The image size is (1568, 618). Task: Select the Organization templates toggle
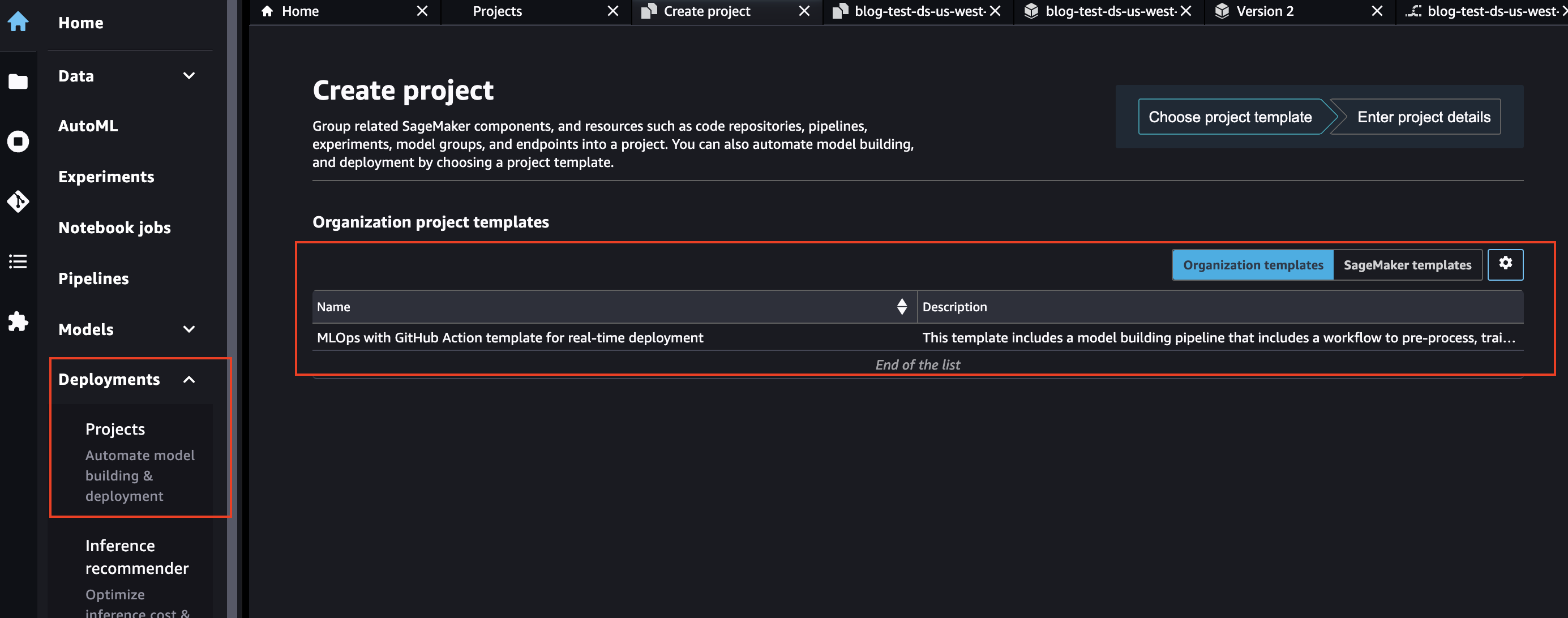(1253, 265)
